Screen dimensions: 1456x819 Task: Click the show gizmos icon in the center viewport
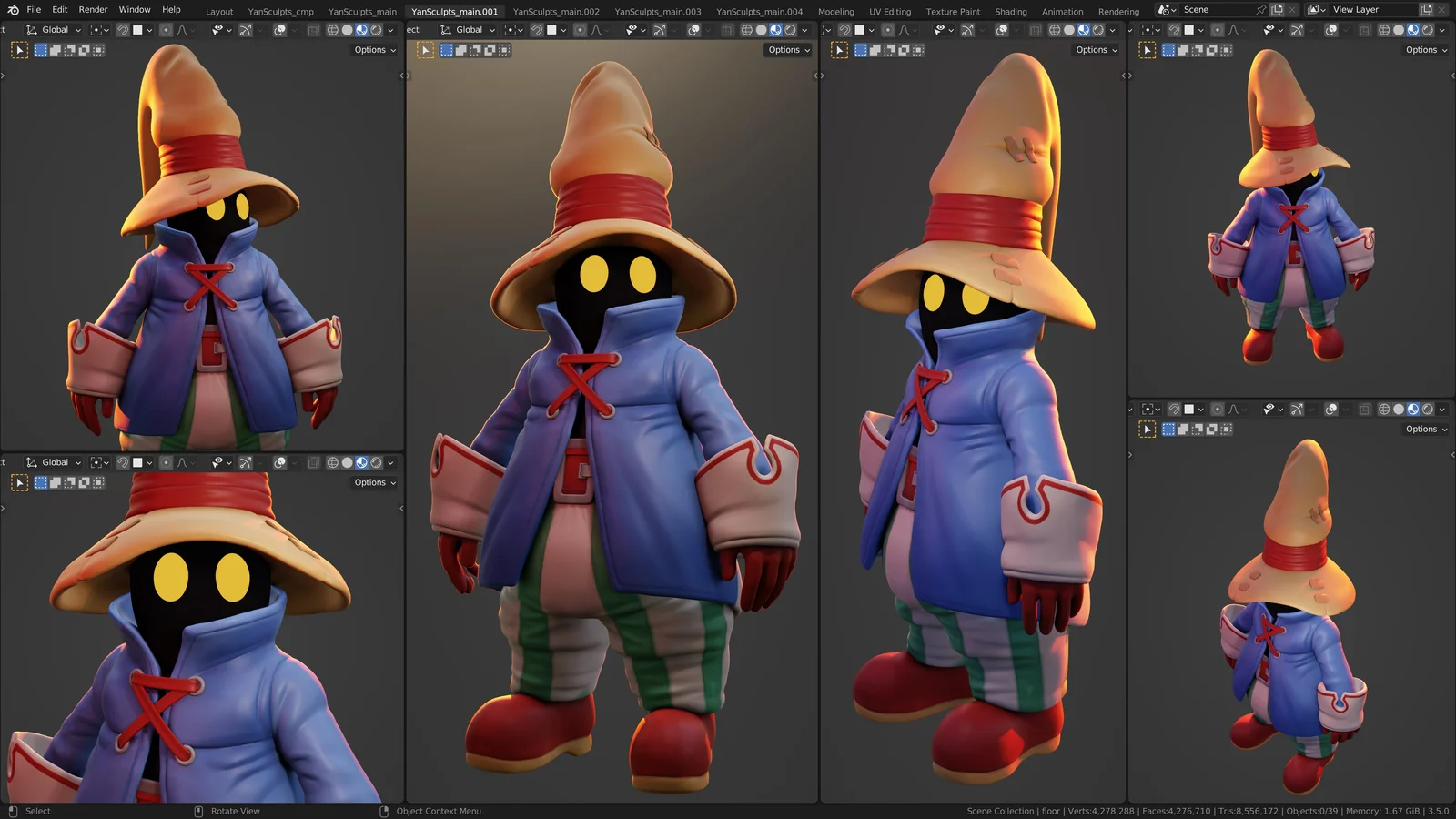coord(659,29)
